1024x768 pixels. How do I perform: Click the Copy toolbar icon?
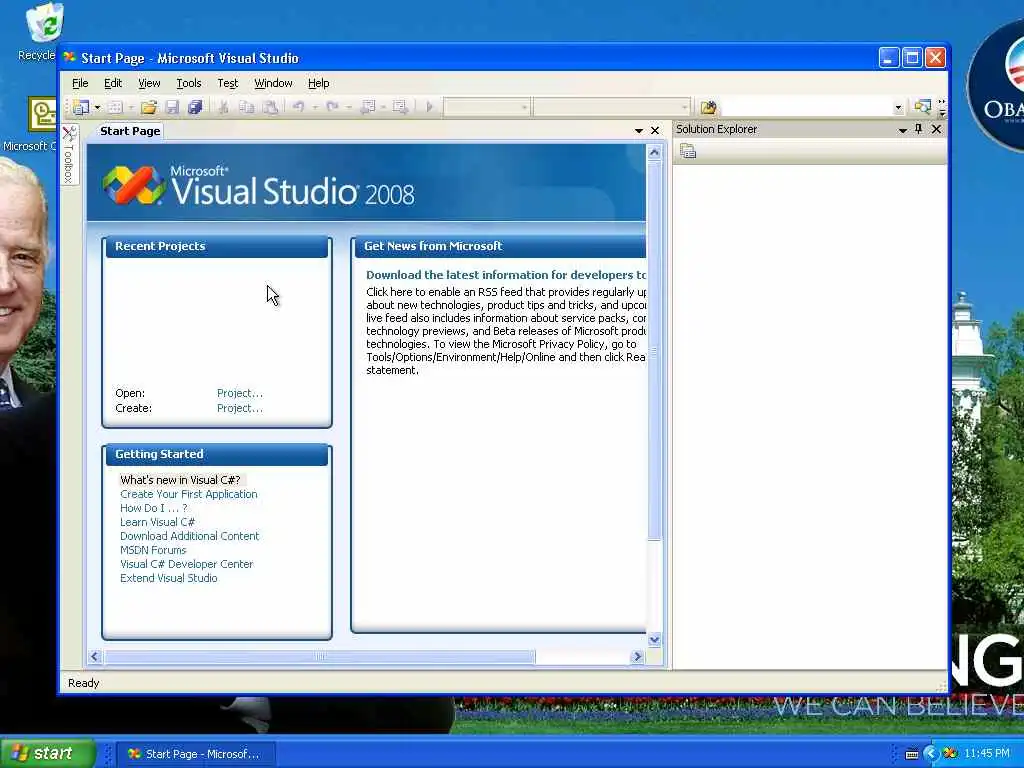246,107
